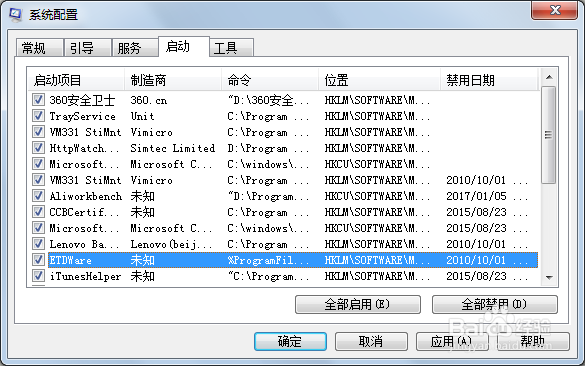The width and height of the screenshot is (585, 366).
Task: Toggle checkbox beside VM331 StiMnt dated 2010/10/01
Action: point(38,180)
